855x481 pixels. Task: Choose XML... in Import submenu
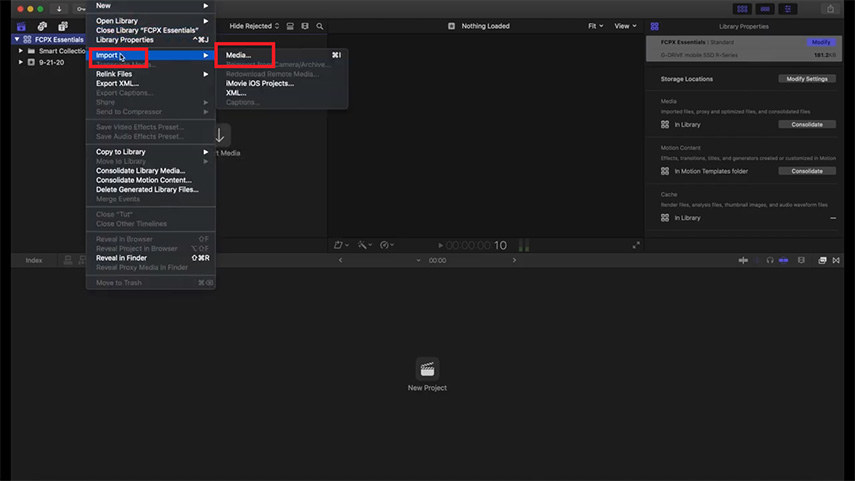point(282,93)
